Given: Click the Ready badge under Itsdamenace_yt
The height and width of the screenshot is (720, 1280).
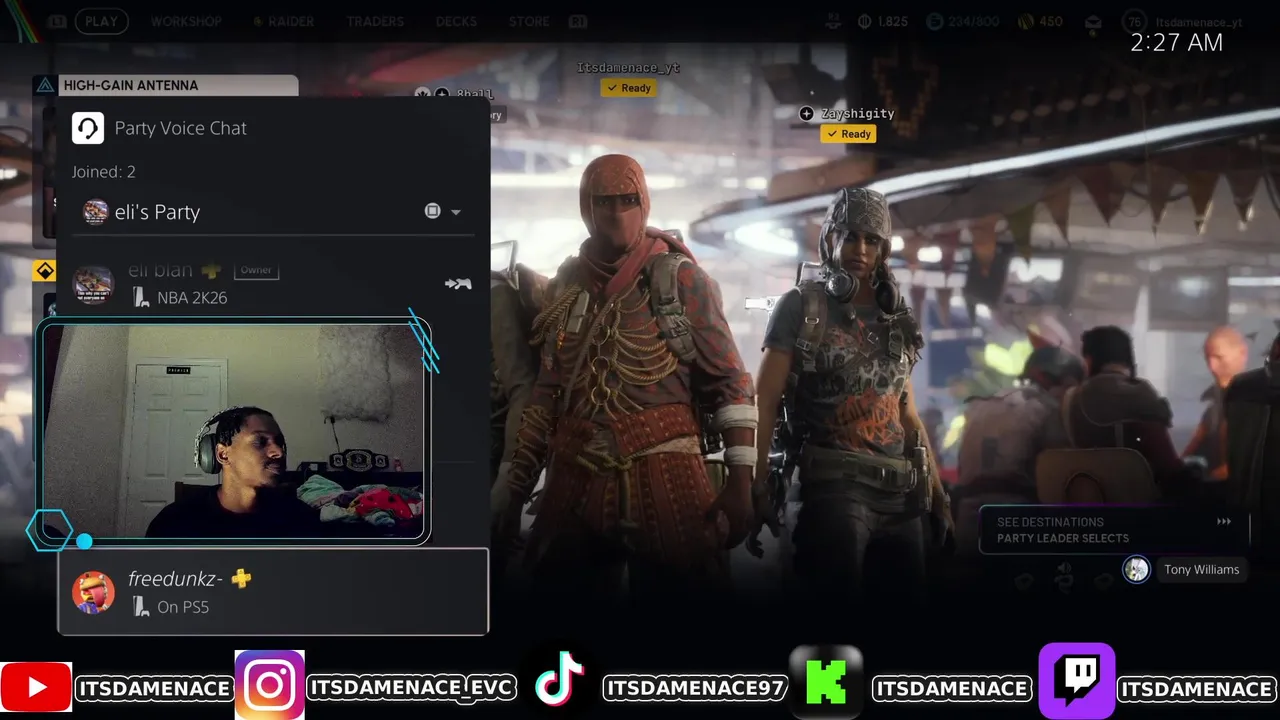Looking at the screenshot, I should point(628,88).
